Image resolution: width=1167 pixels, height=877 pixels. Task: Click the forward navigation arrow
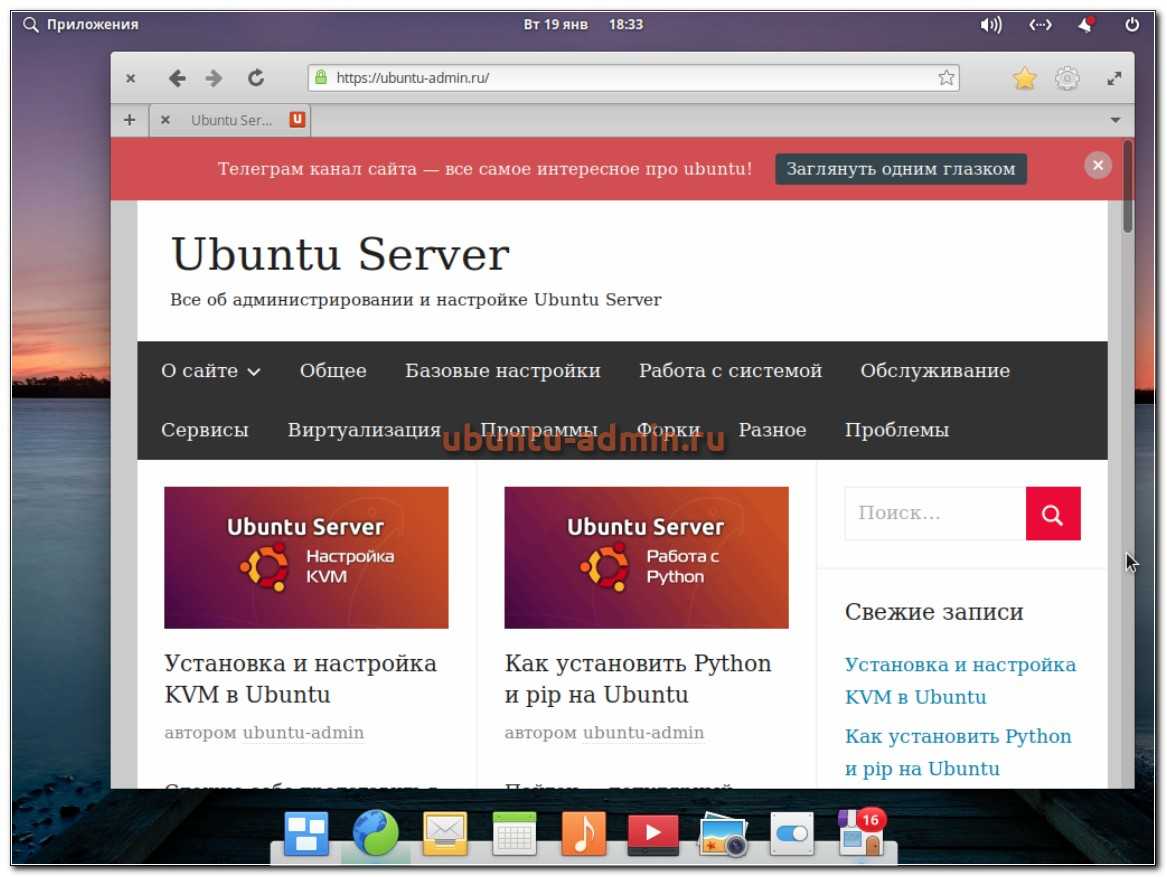(x=213, y=78)
